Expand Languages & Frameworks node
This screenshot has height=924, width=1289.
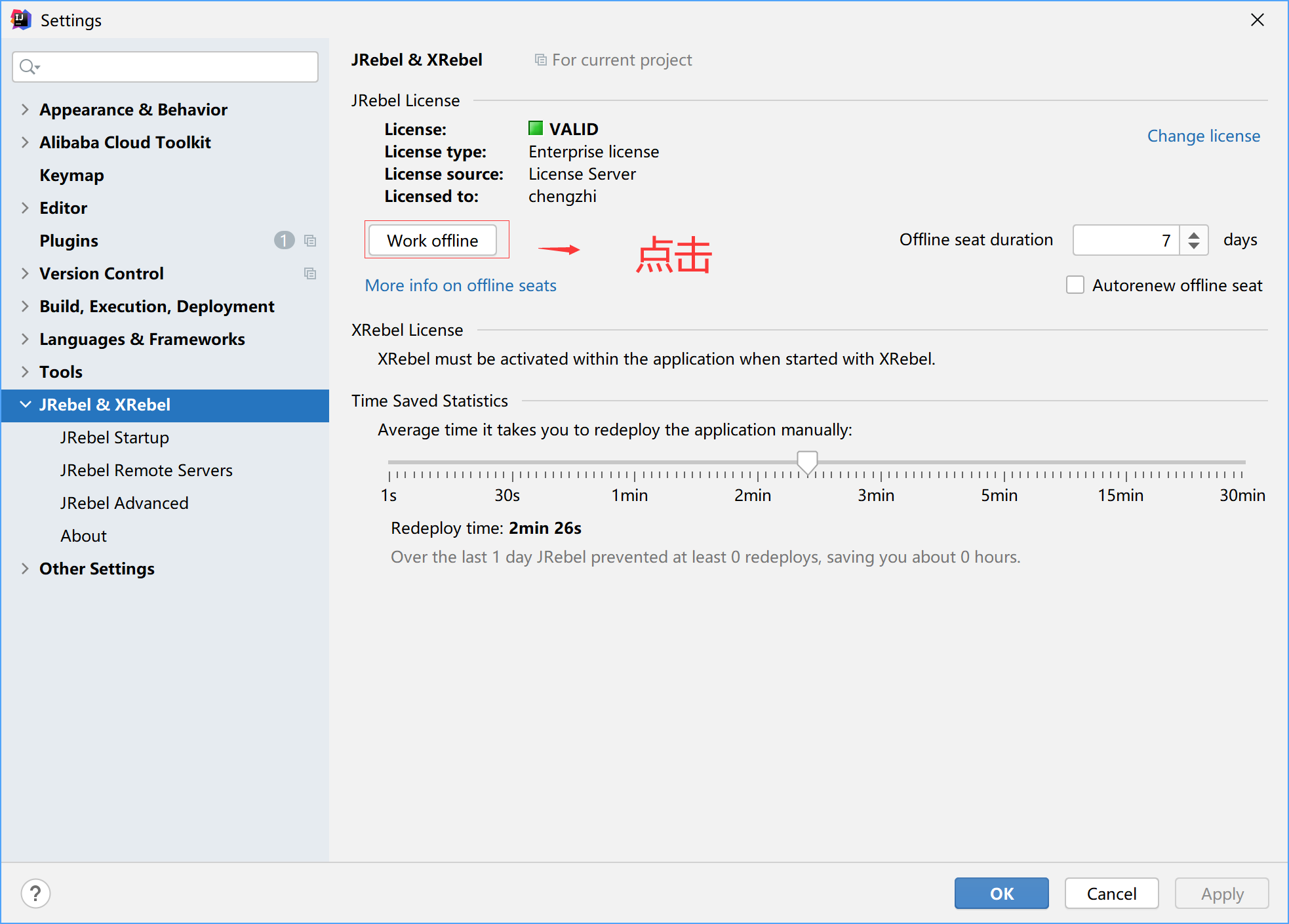tap(25, 339)
